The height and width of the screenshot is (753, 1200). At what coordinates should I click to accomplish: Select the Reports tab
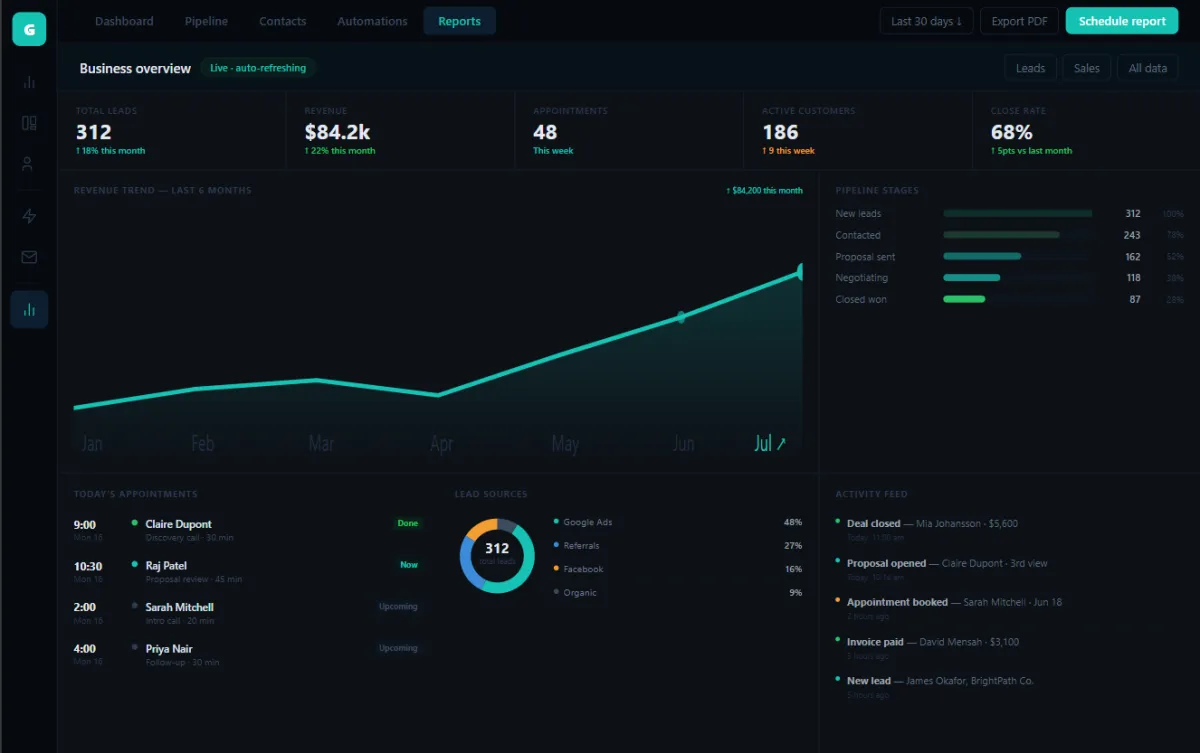coord(459,21)
